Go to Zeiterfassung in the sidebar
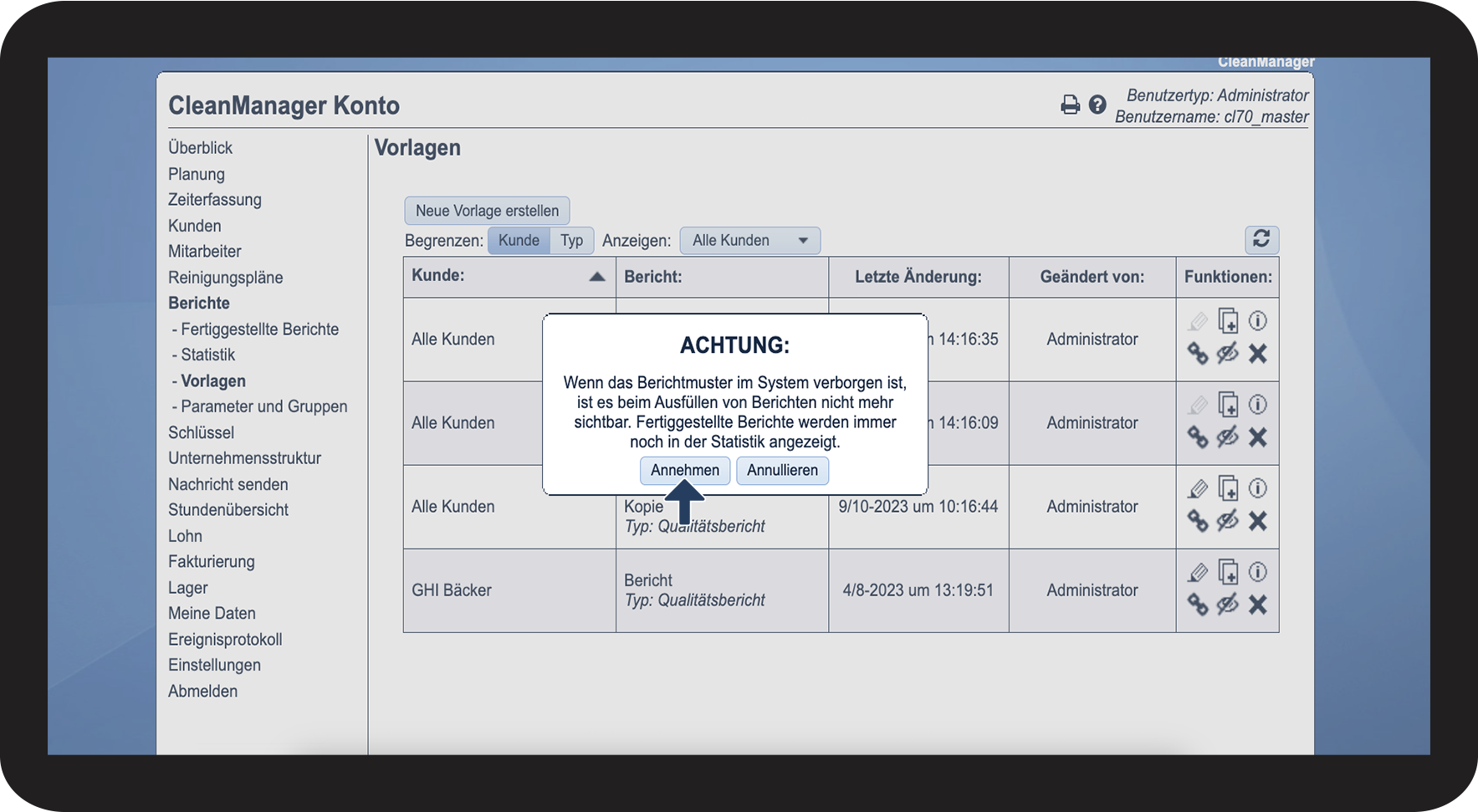The height and width of the screenshot is (812, 1478). (215, 200)
